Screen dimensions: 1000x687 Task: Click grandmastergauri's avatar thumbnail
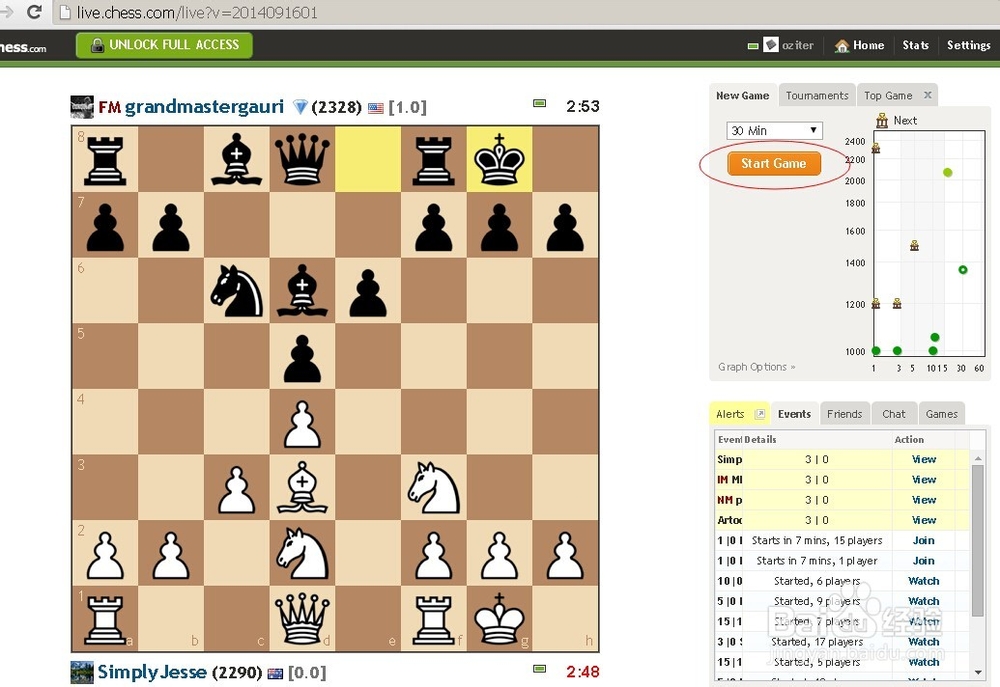pyautogui.click(x=82, y=107)
